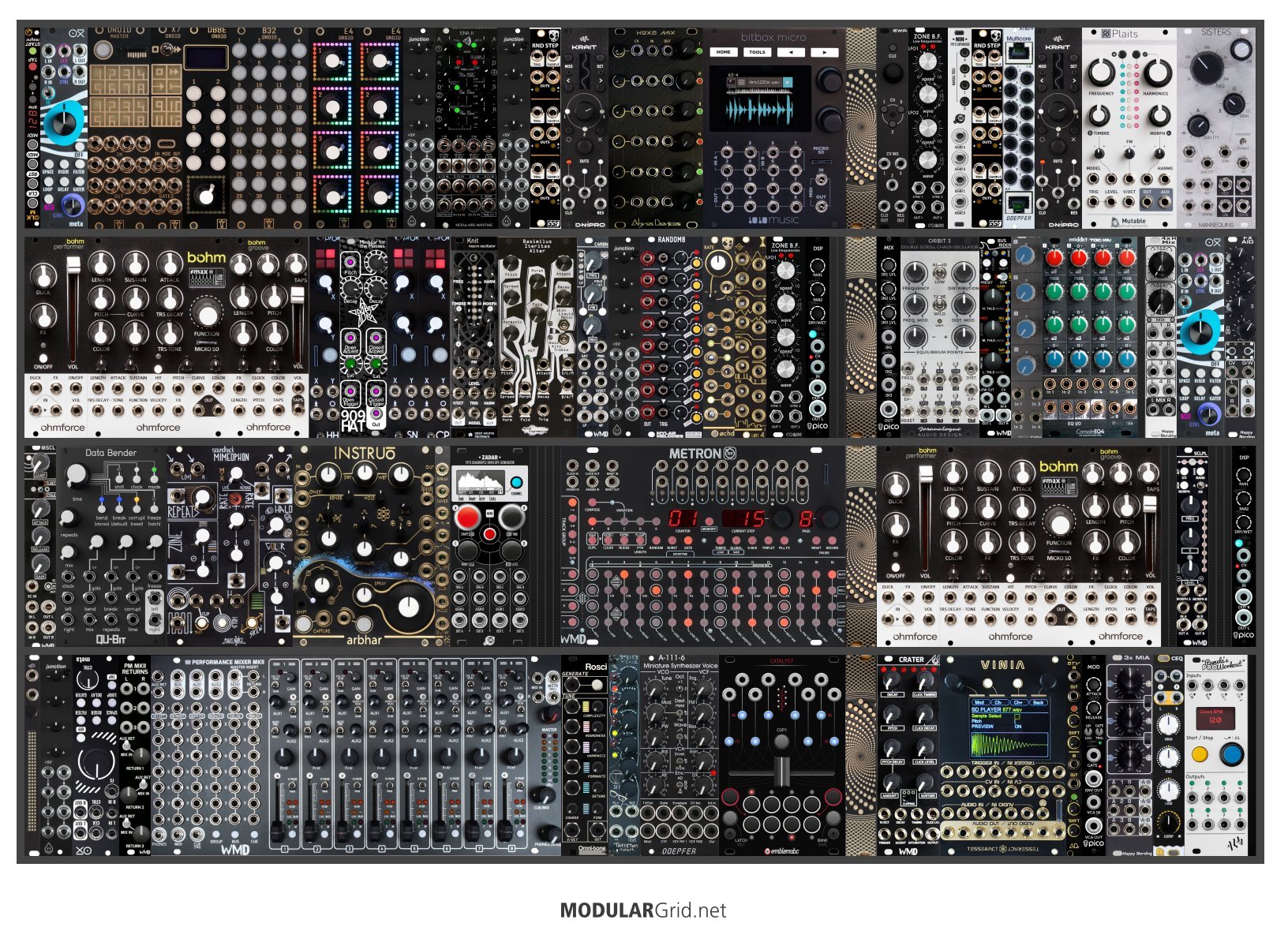Image resolution: width=1288 pixels, height=927 pixels.
Task: Click the yellow Start/Stop button on Pamela's PRO Workout
Action: (x=1199, y=755)
